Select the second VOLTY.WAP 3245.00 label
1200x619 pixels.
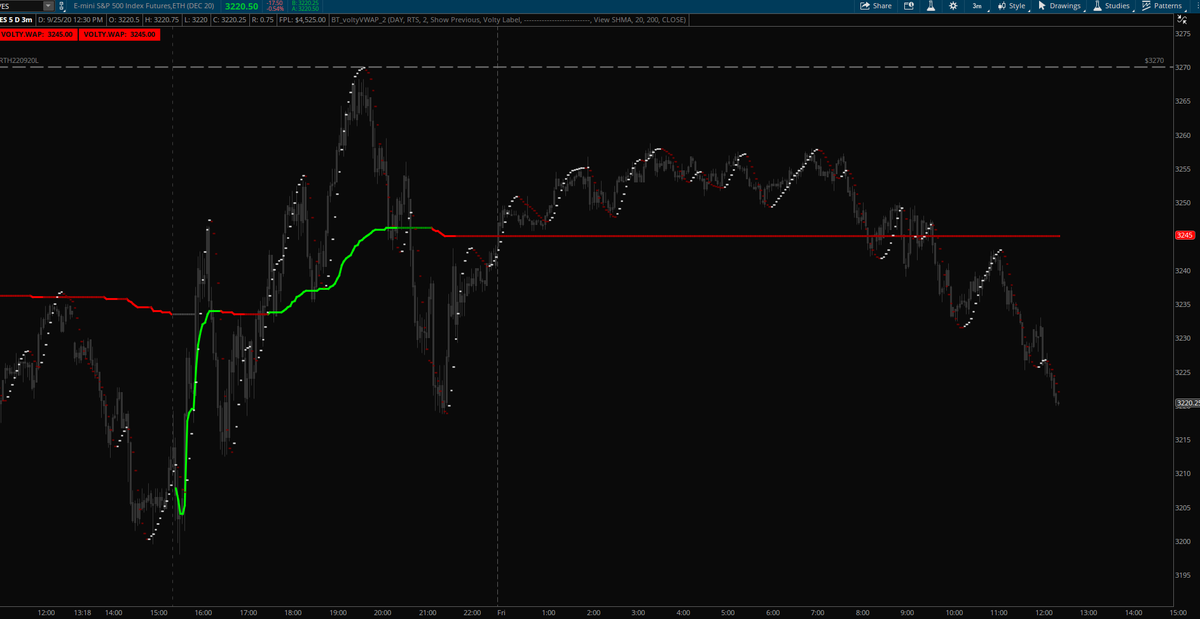(118, 34)
